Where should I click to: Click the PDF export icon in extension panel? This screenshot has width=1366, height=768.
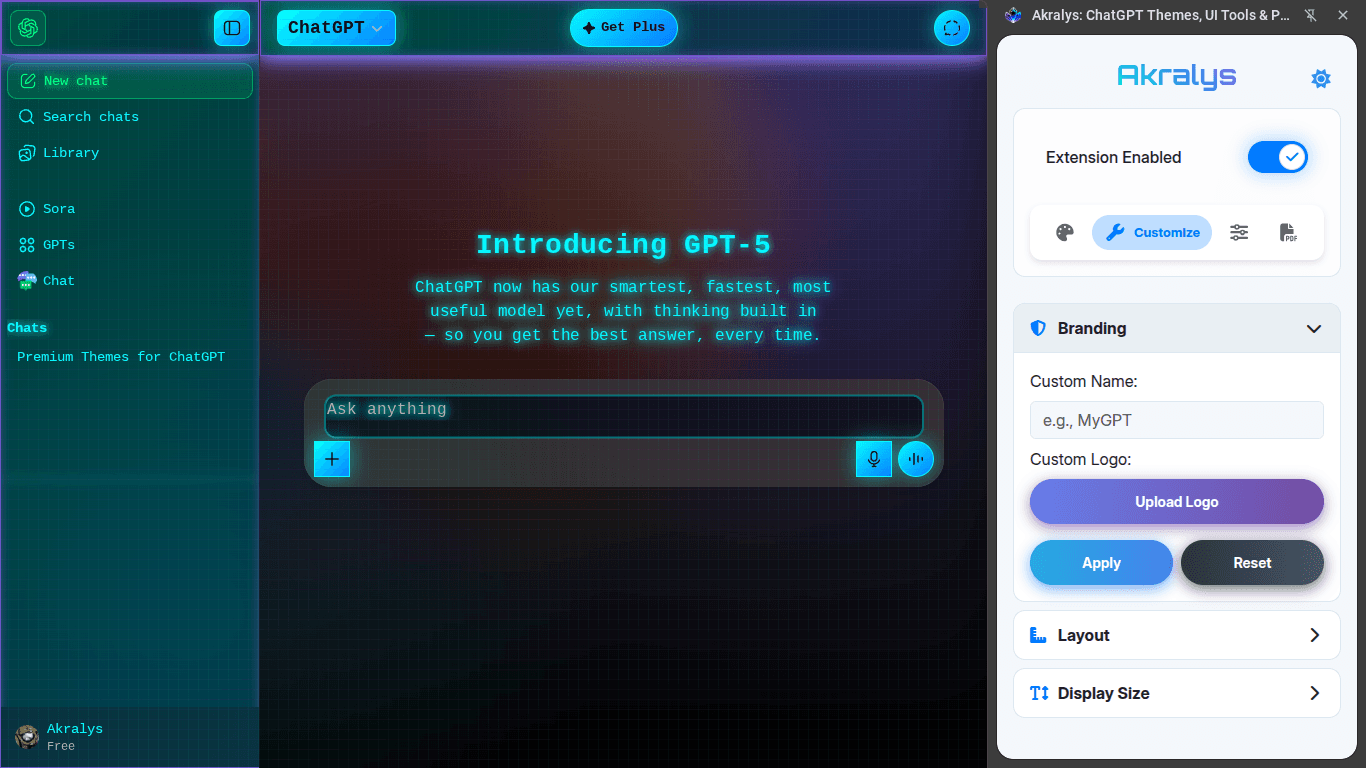1288,232
